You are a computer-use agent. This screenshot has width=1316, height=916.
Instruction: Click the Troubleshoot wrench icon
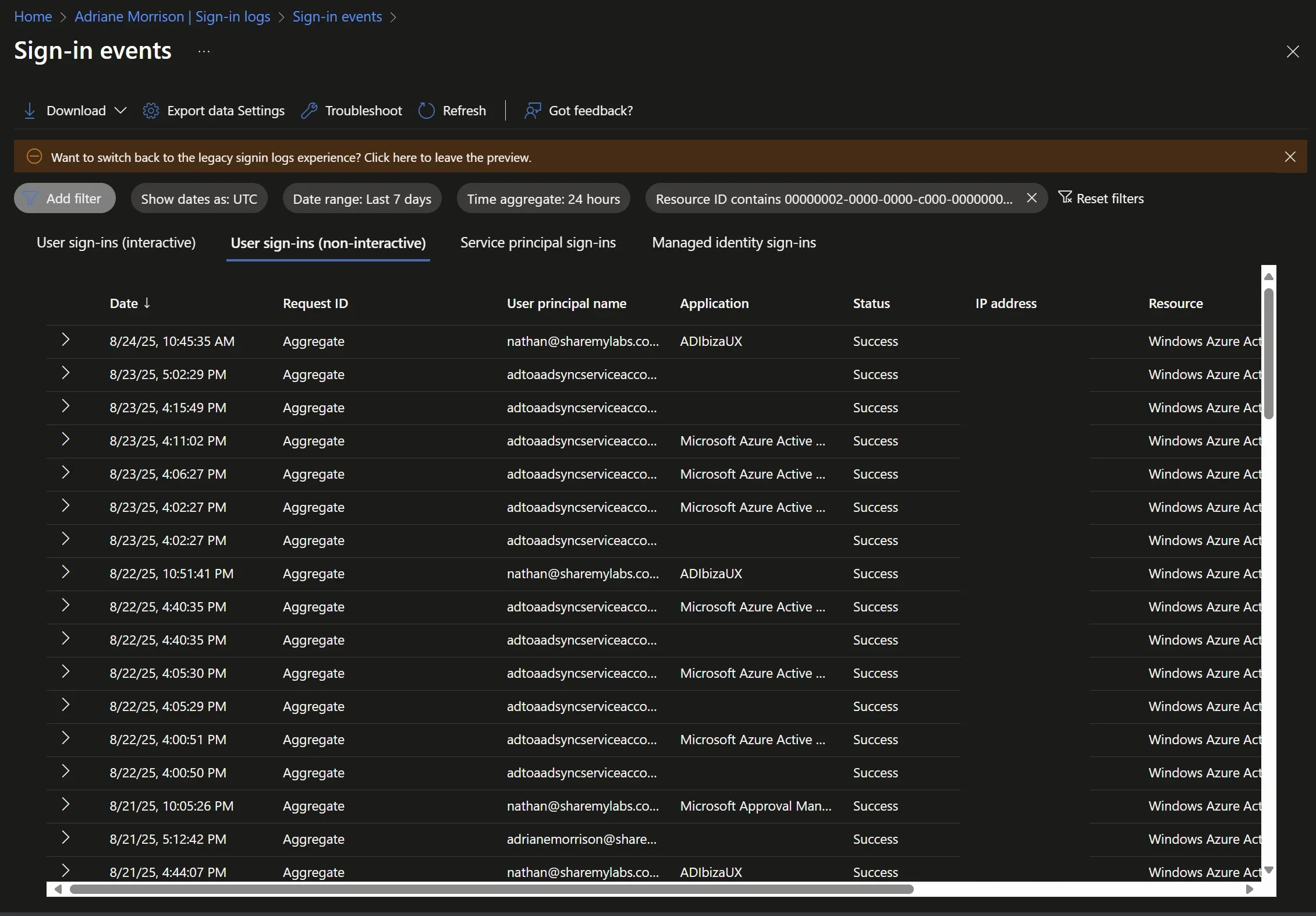[309, 111]
